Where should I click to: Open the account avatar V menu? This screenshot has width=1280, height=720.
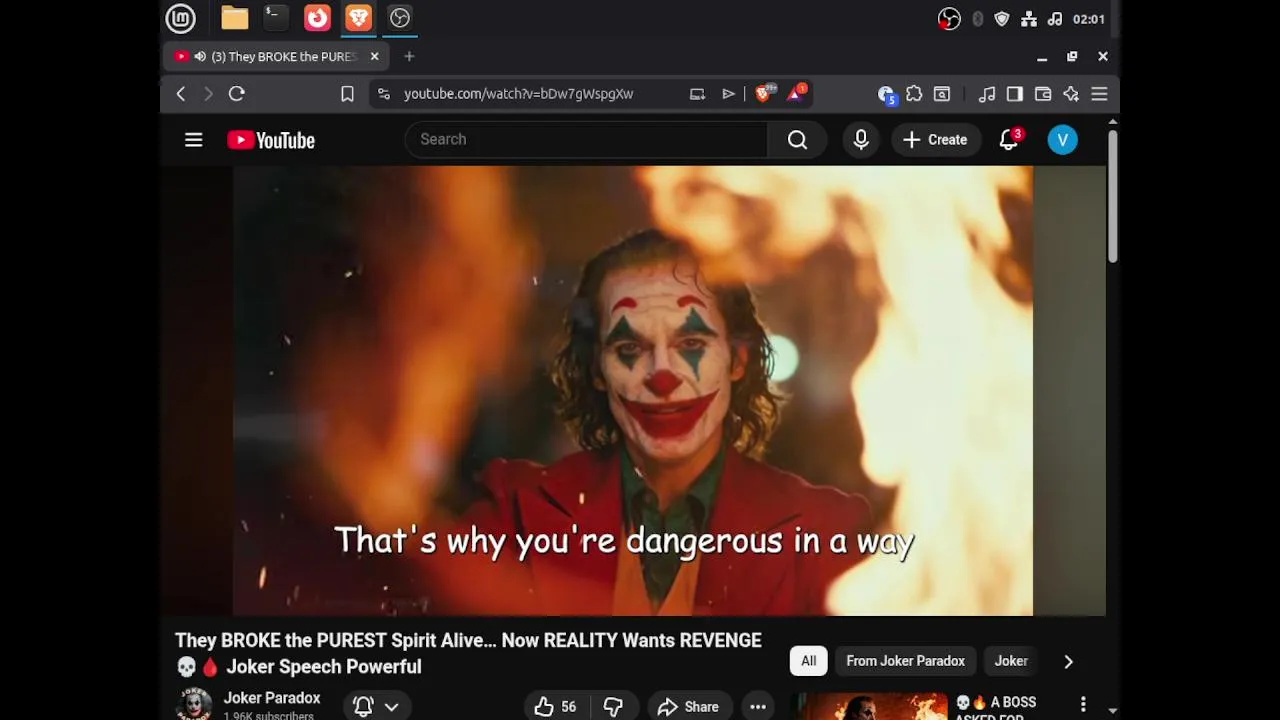[x=1063, y=140]
